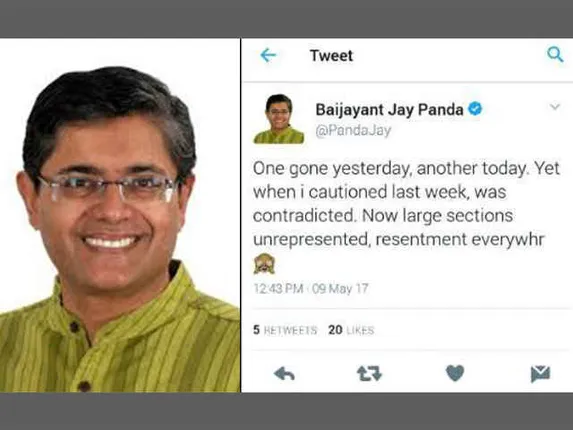Open the large portrait photo
The width and height of the screenshot is (573, 430).
[x=120, y=216]
